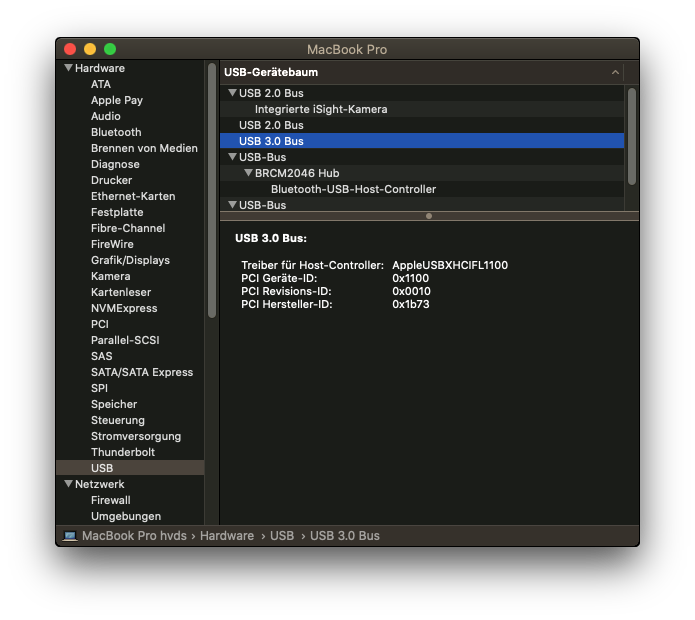
Task: Click MacBook Pro hvds in path bar
Action: coord(134,536)
